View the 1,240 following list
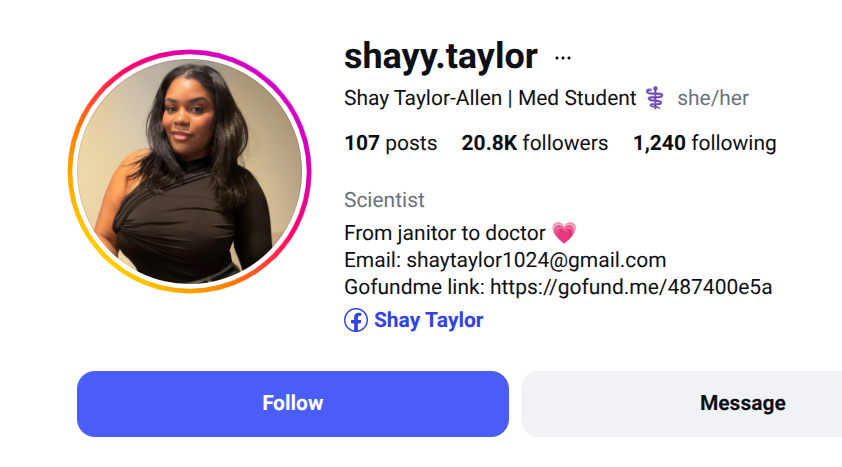 point(705,143)
